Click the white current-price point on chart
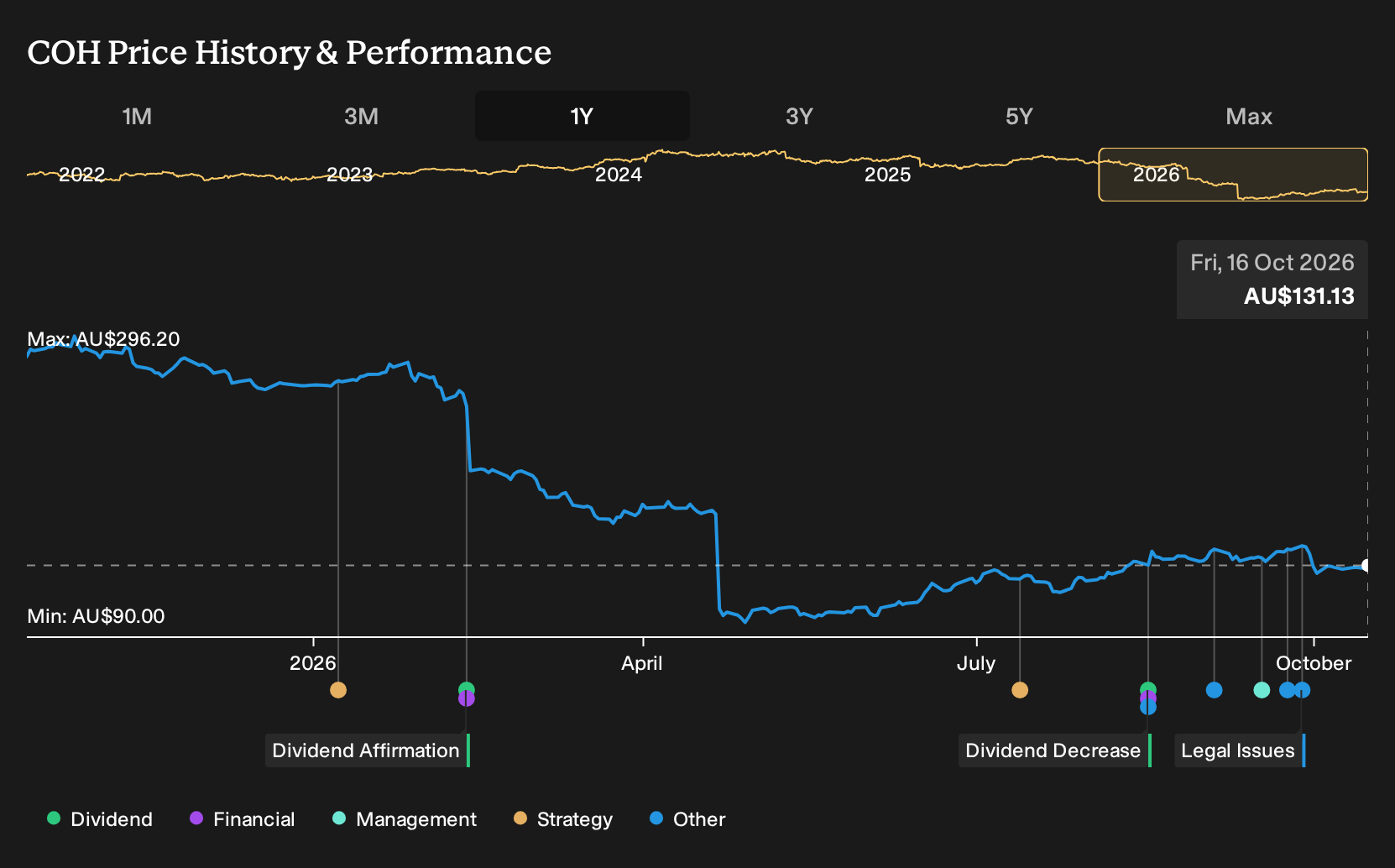 [x=1366, y=566]
